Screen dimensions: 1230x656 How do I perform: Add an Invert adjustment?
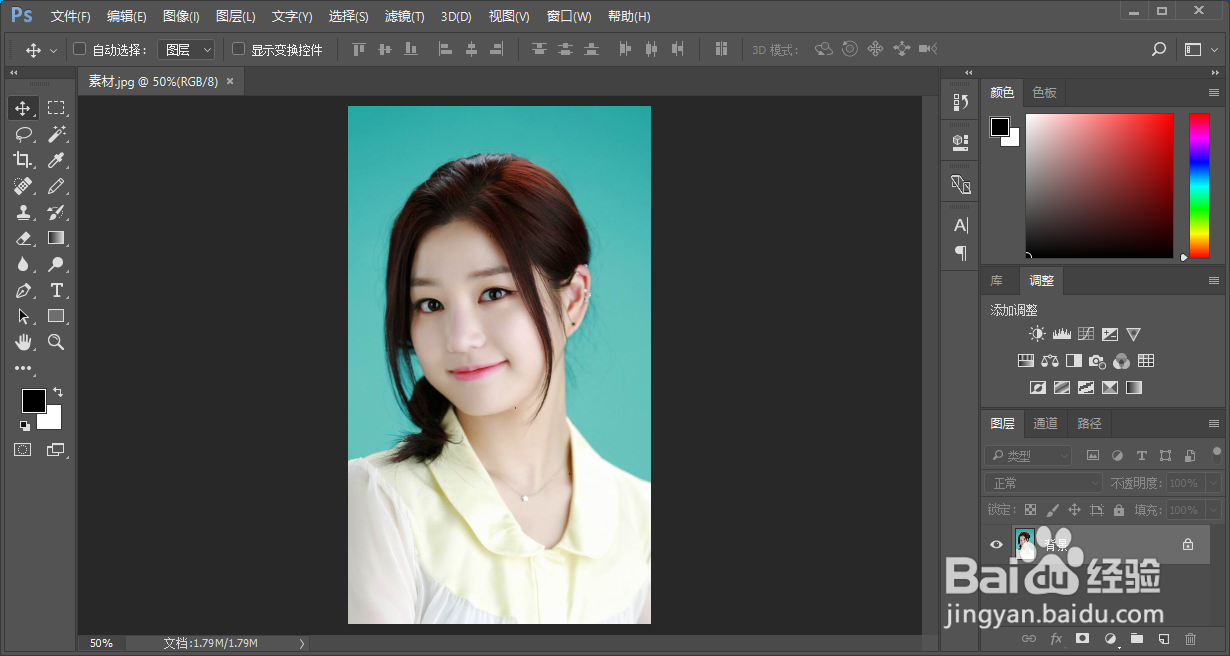pyautogui.click(x=1037, y=387)
